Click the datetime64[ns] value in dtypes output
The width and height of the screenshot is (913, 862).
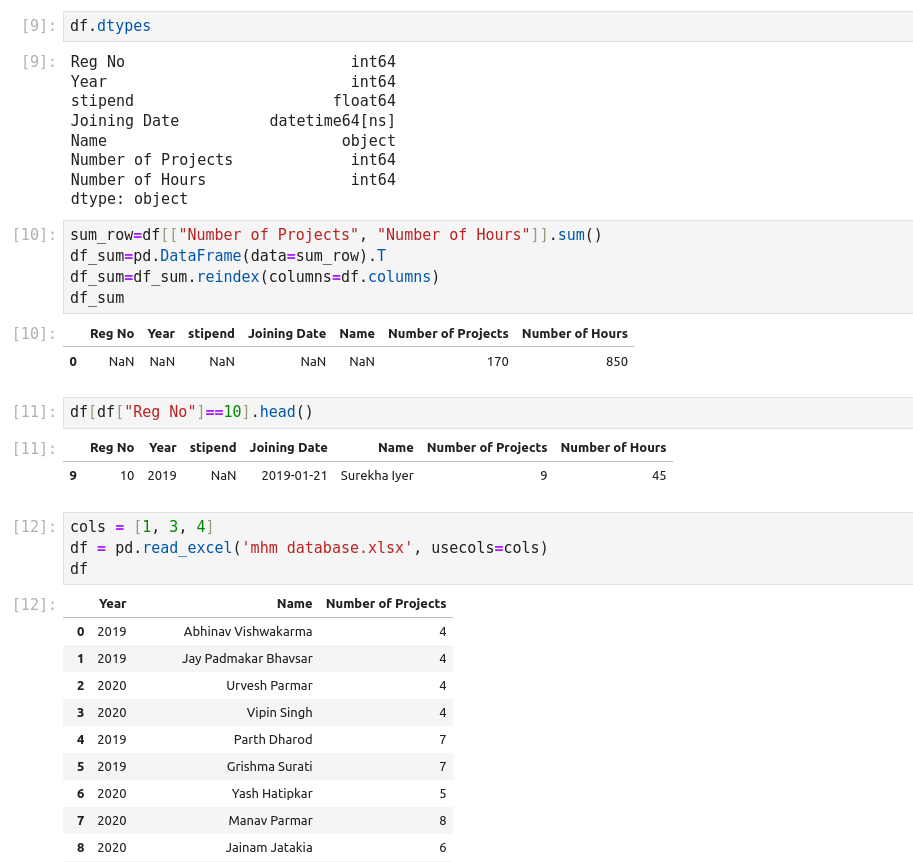(x=332, y=121)
